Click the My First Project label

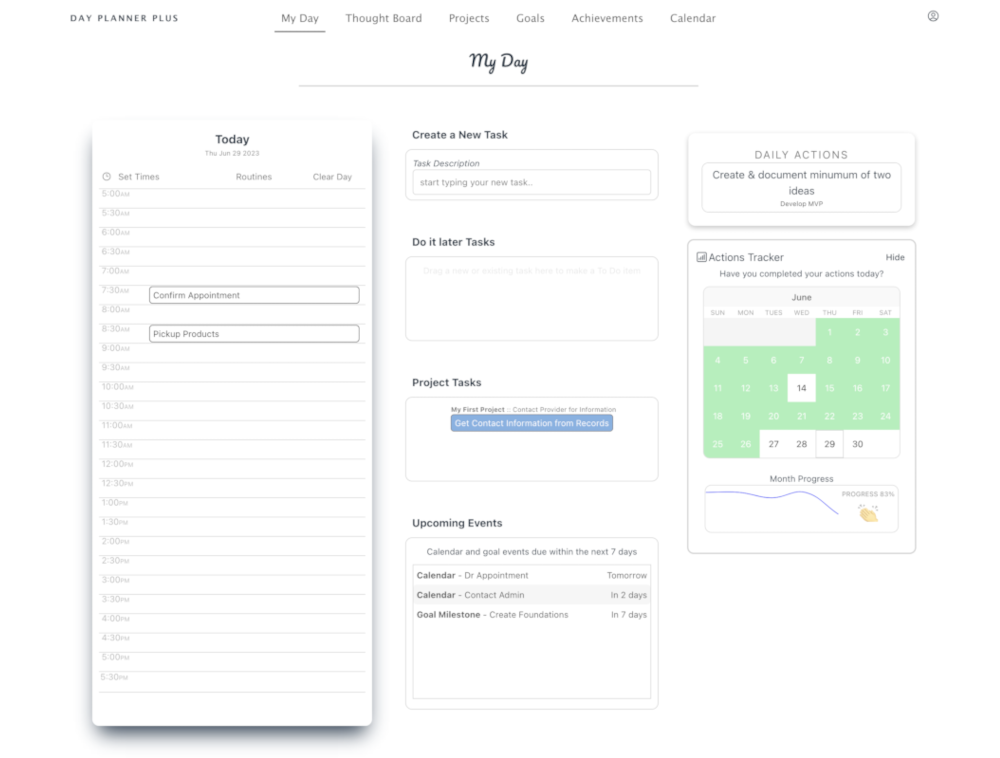(x=478, y=409)
